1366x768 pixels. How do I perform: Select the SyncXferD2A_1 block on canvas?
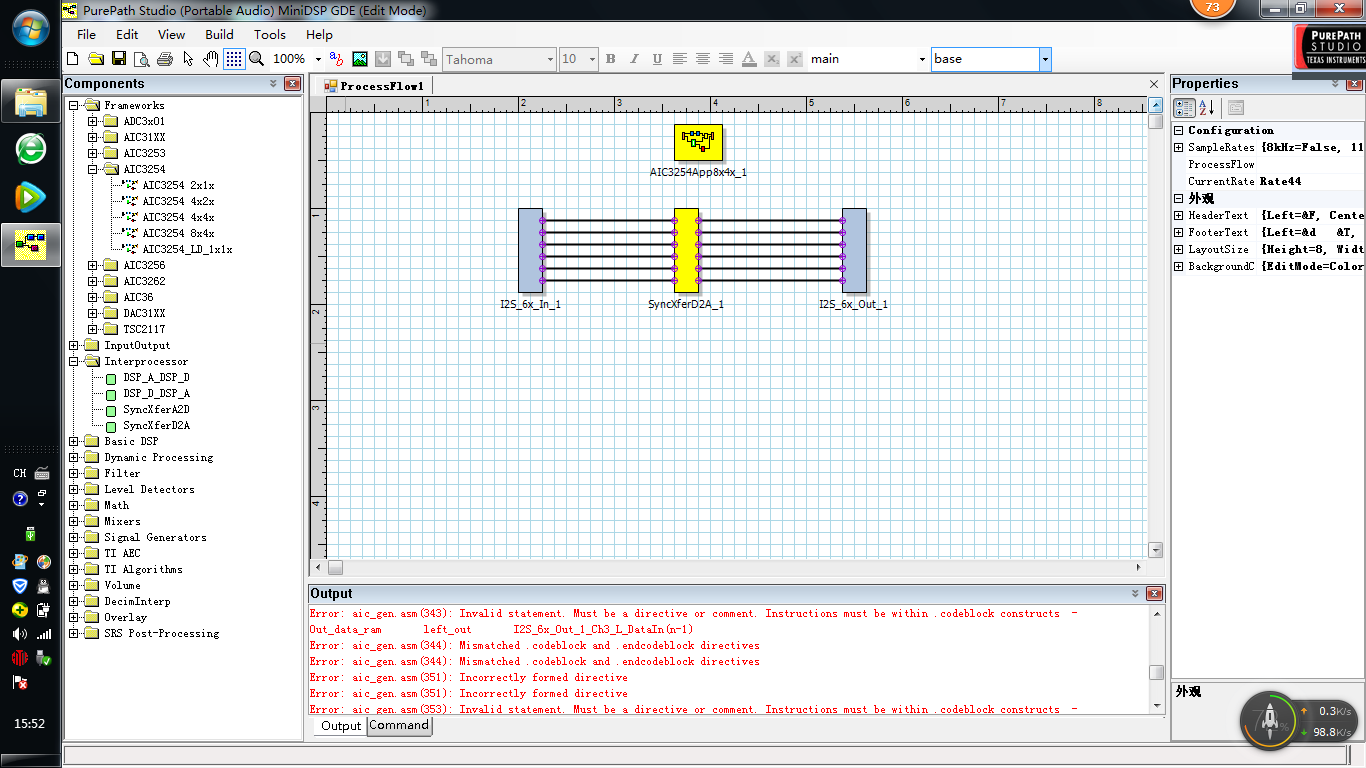pos(686,250)
